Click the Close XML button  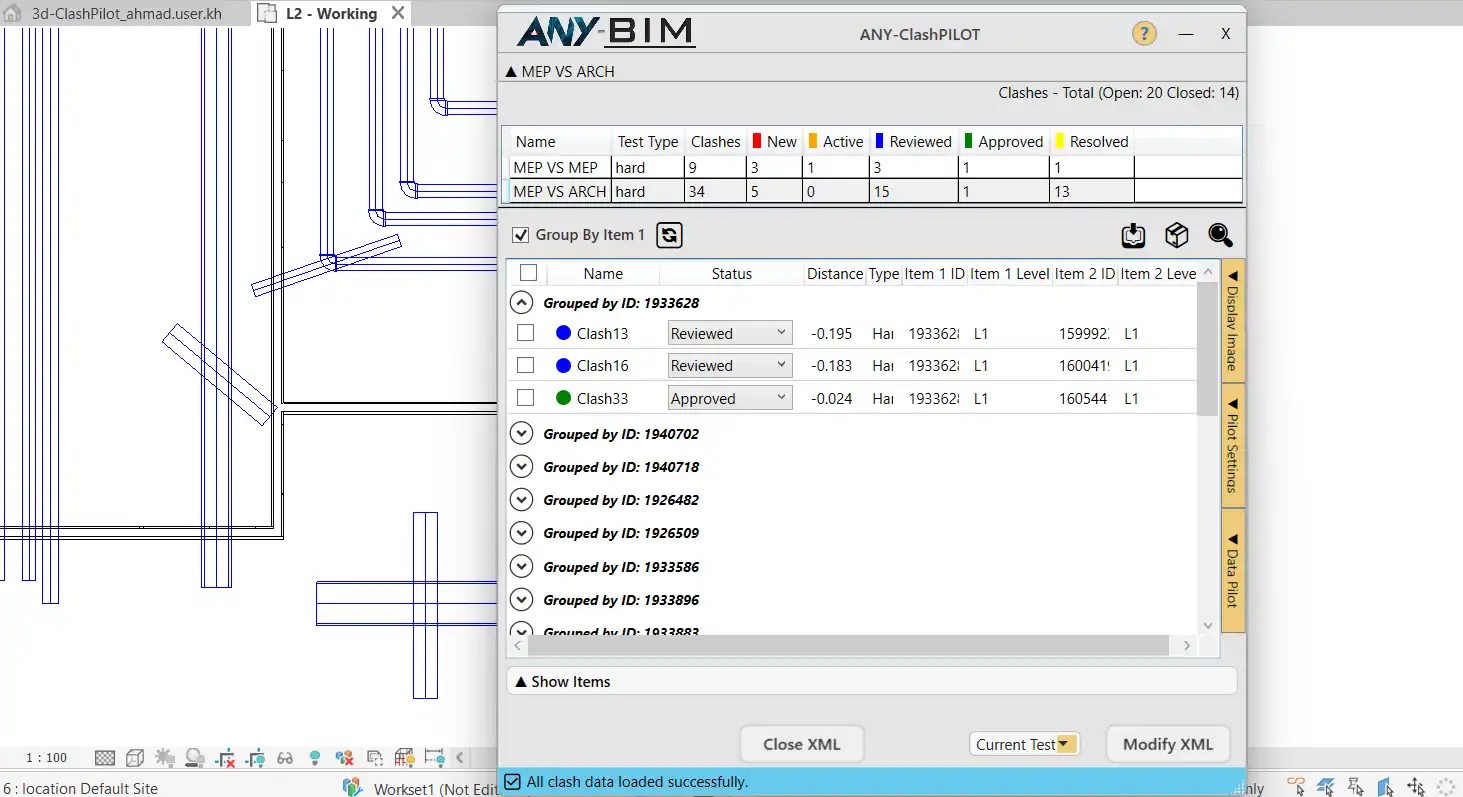click(802, 744)
